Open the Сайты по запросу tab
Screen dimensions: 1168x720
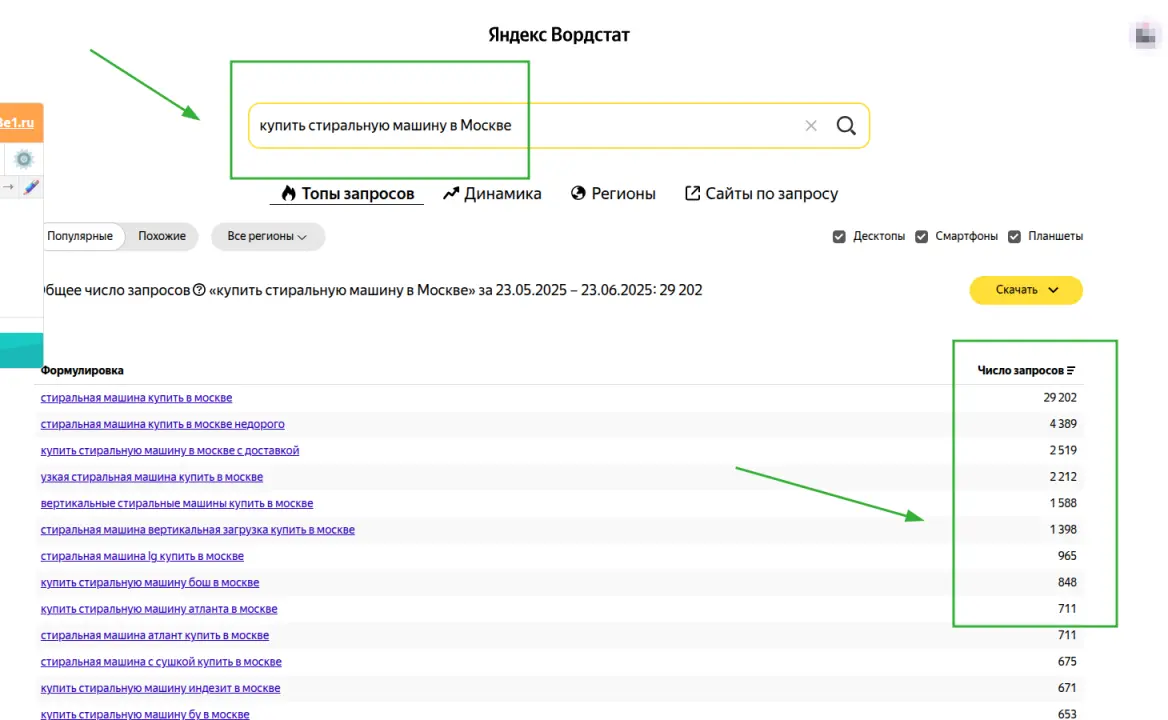(761, 194)
